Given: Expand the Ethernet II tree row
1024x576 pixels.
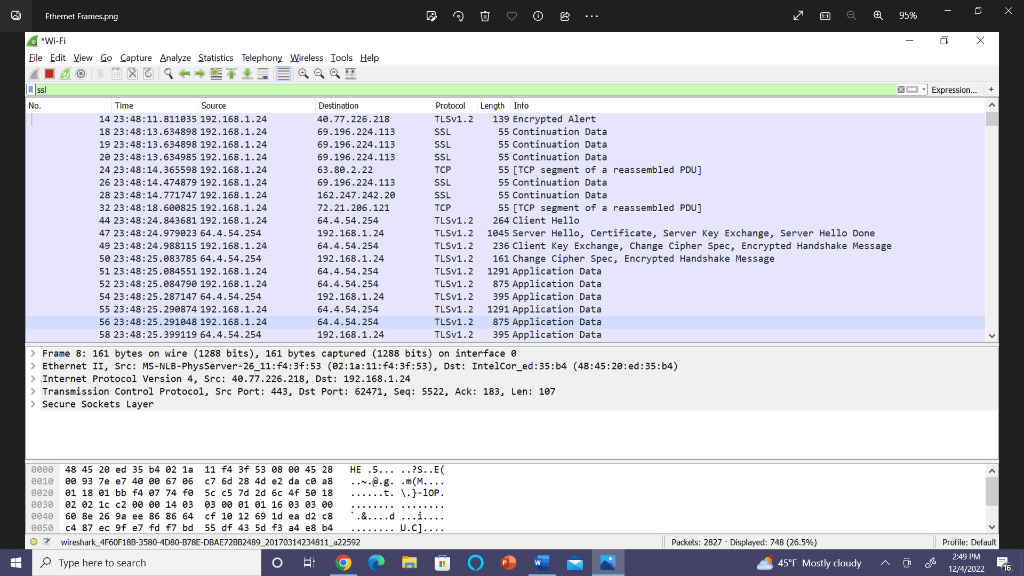Looking at the screenshot, I should click(34, 366).
